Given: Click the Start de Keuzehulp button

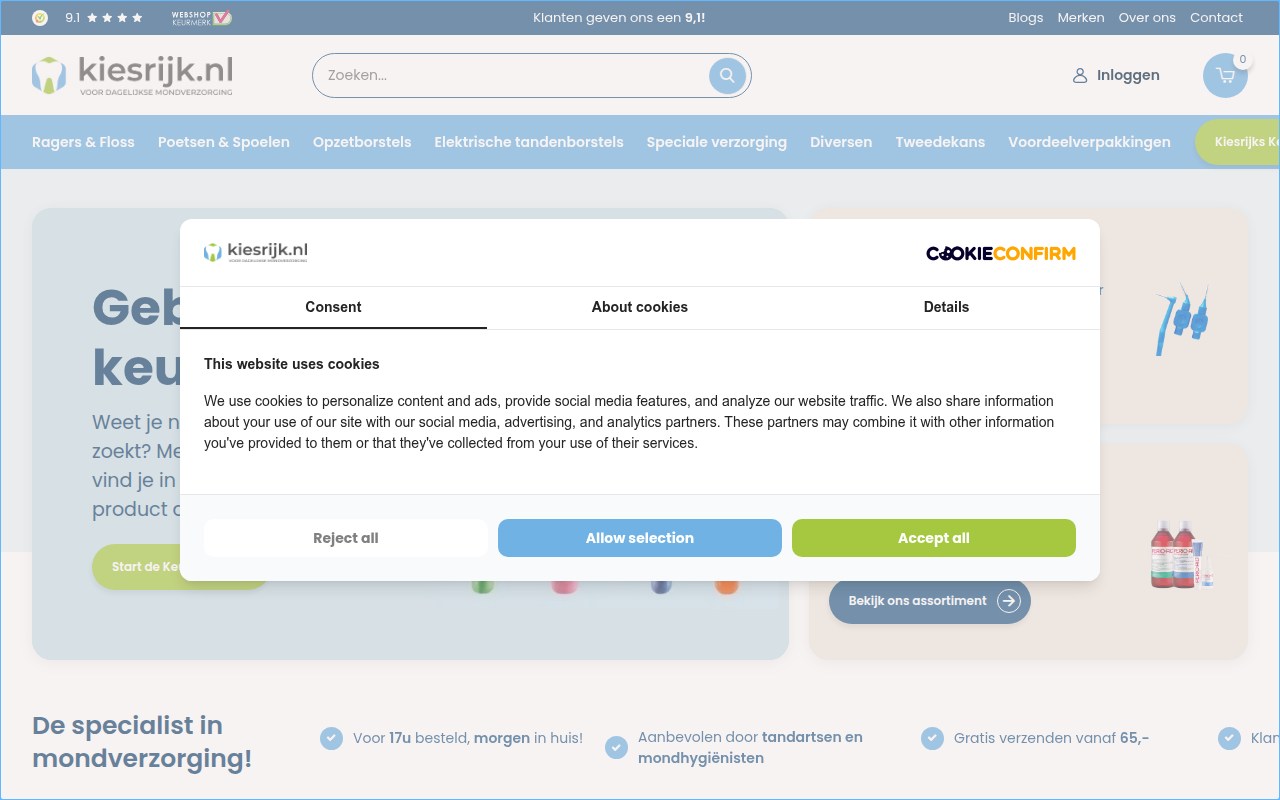Looking at the screenshot, I should pos(137,567).
